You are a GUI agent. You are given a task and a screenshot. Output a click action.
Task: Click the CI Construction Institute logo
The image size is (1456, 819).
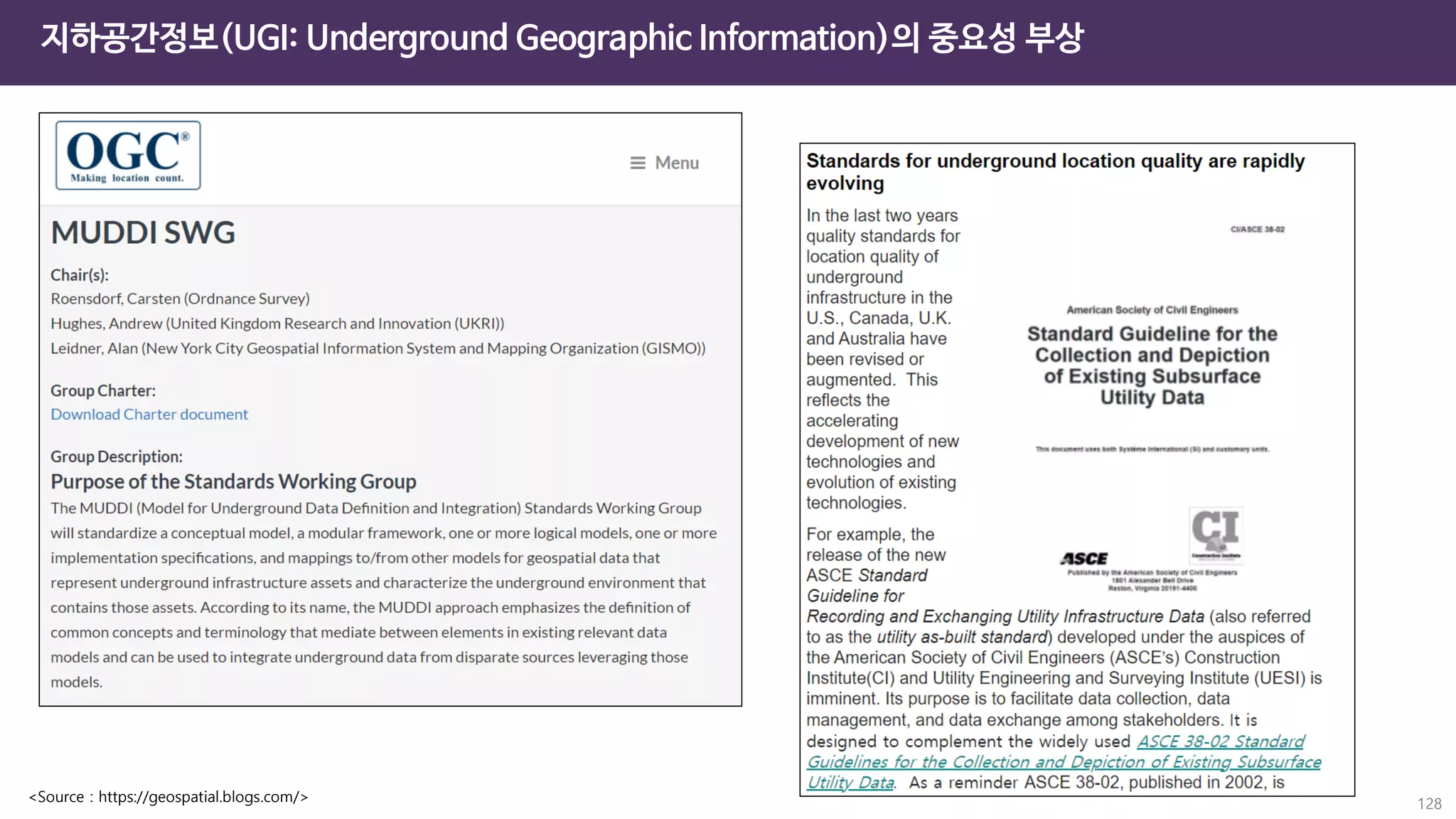(x=1216, y=535)
